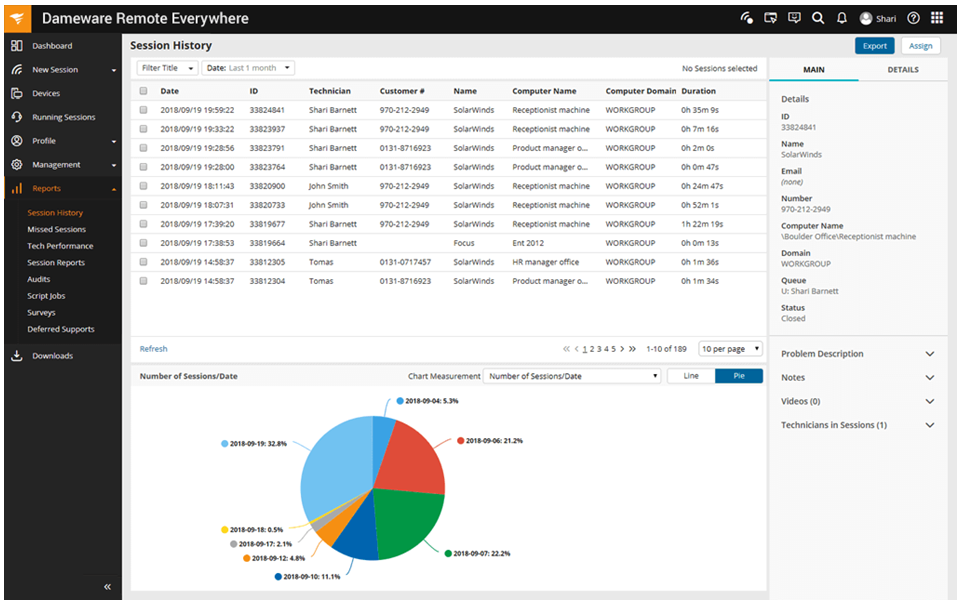Click the Assign button

point(921,46)
